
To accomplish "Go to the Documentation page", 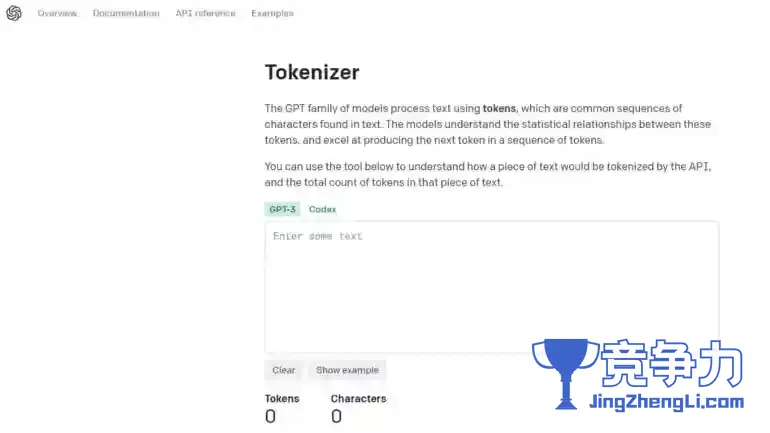I will click(x=126, y=13).
